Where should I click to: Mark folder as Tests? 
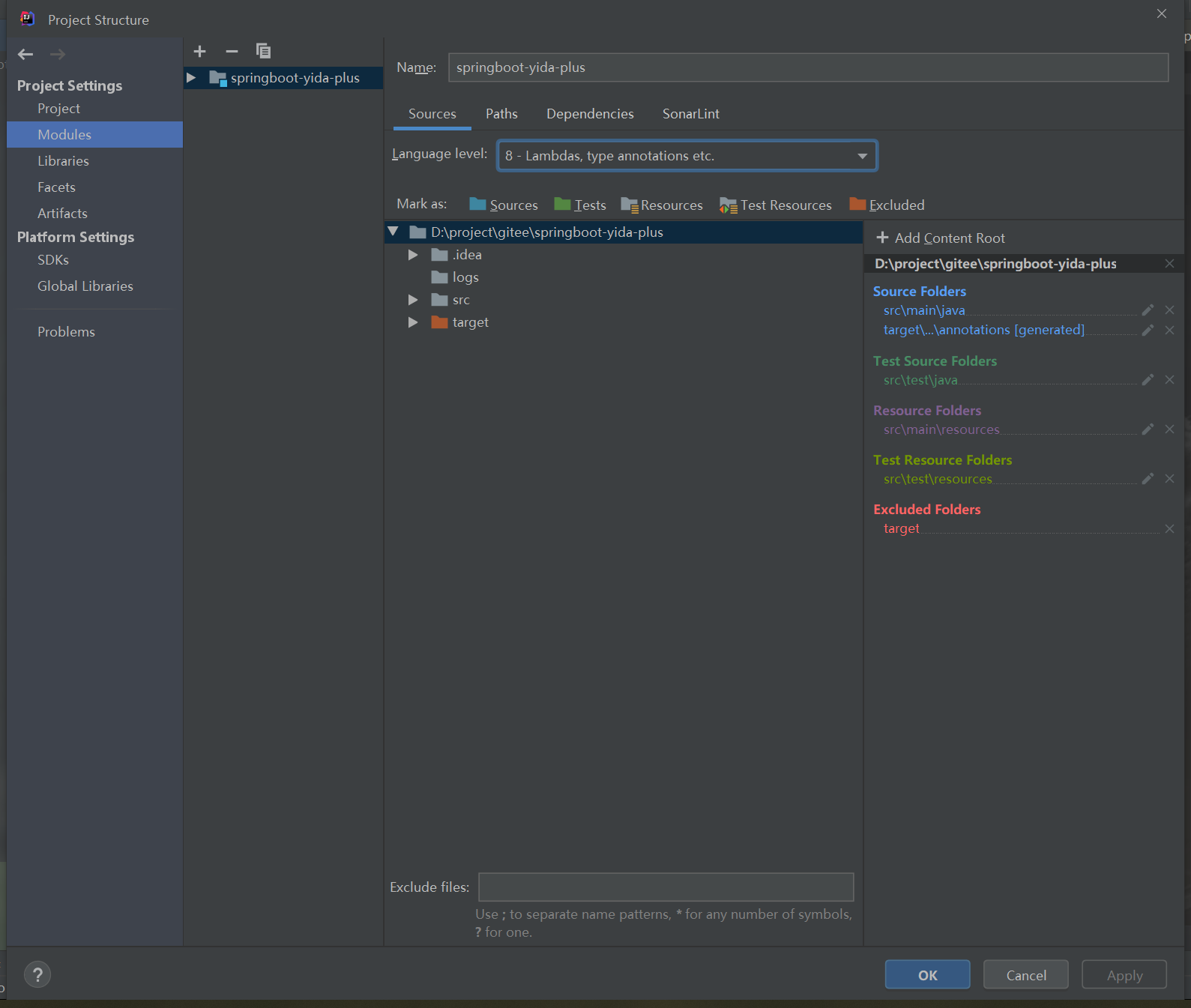point(580,205)
